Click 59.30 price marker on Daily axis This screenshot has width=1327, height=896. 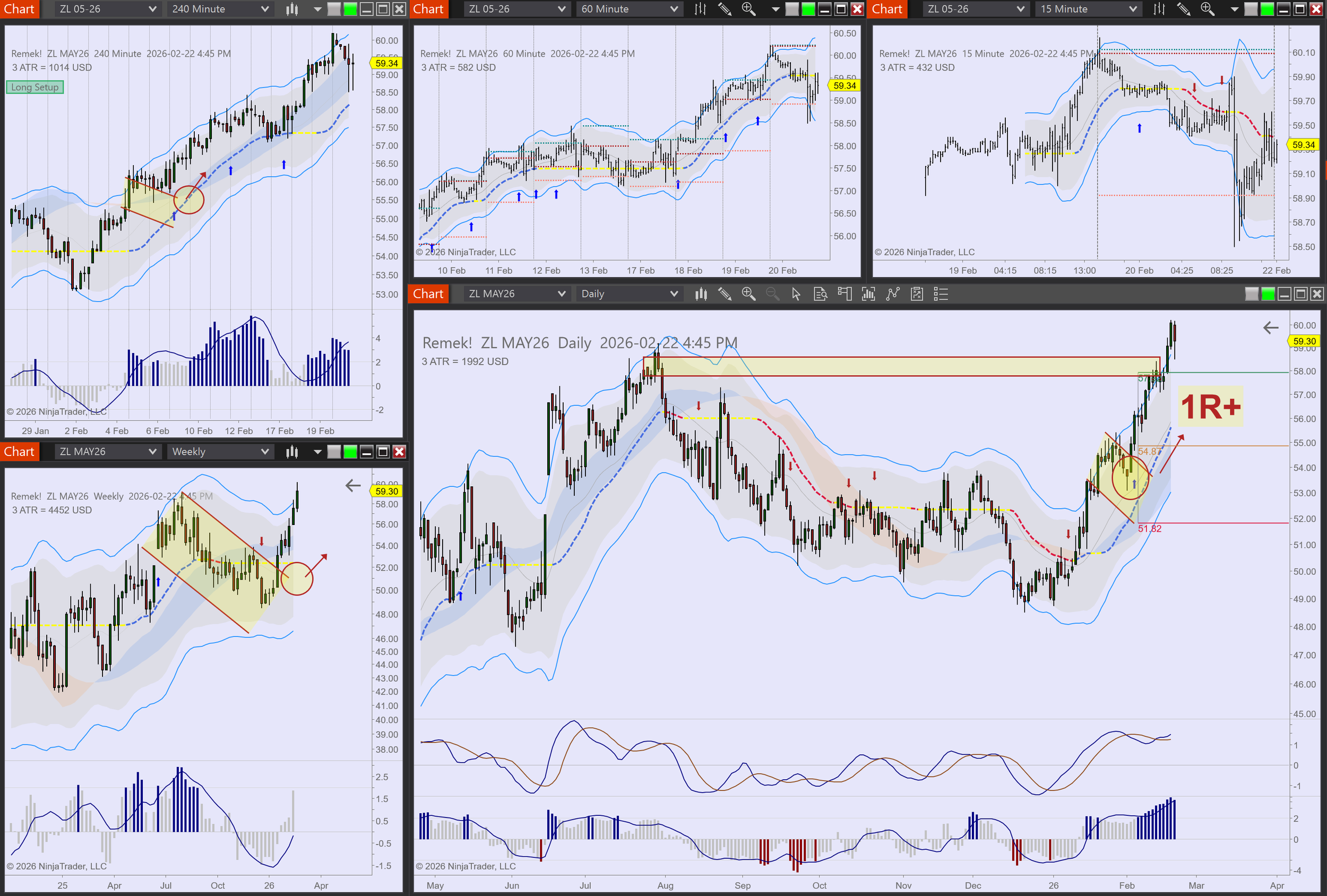[x=1304, y=341]
